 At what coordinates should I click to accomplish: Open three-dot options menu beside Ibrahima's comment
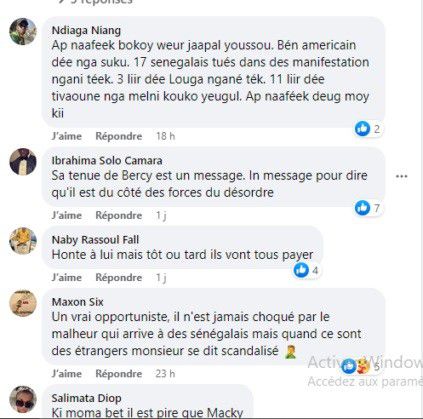pyautogui.click(x=401, y=176)
